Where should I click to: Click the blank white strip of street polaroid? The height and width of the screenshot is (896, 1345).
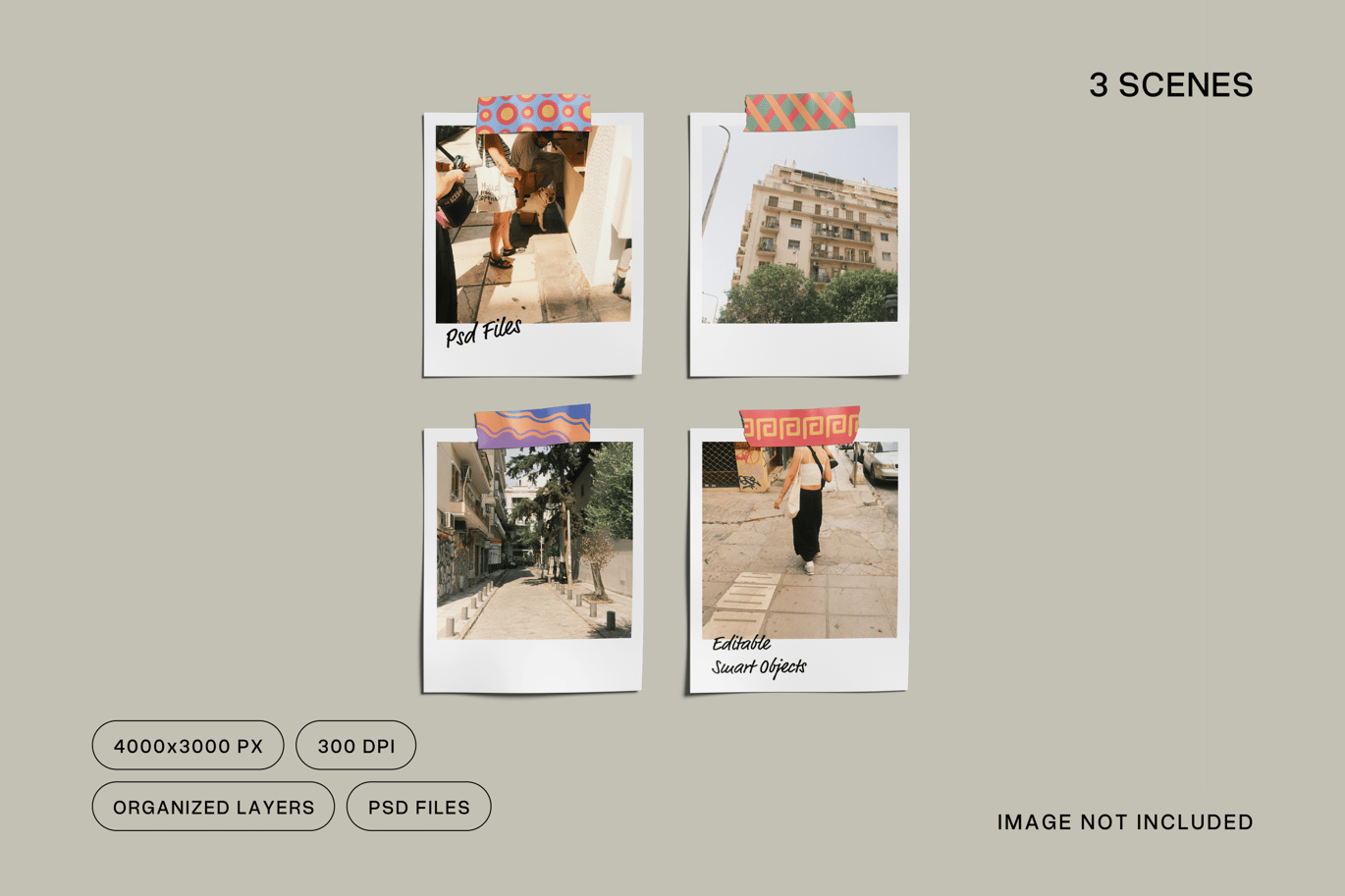tap(533, 663)
